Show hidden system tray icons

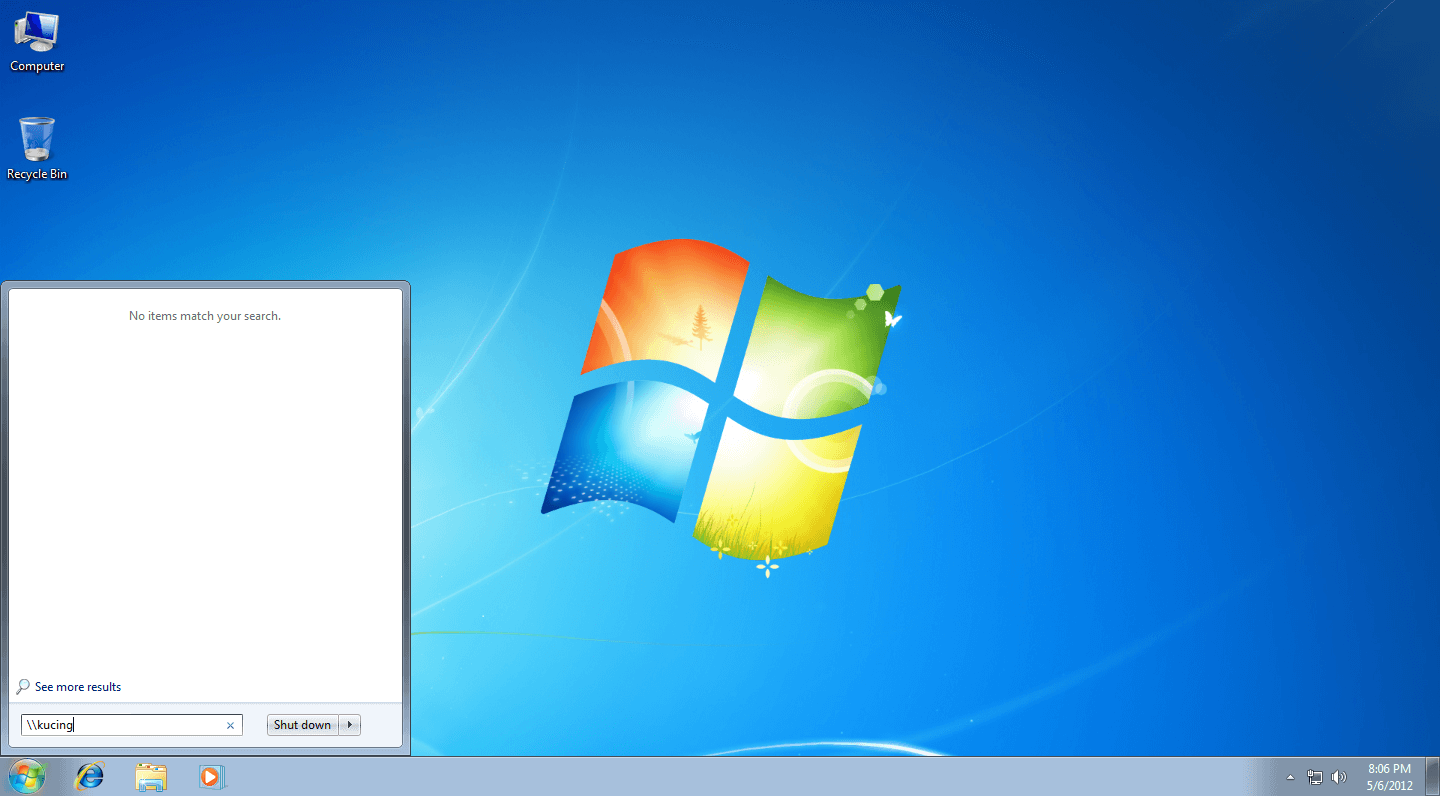(1290, 777)
